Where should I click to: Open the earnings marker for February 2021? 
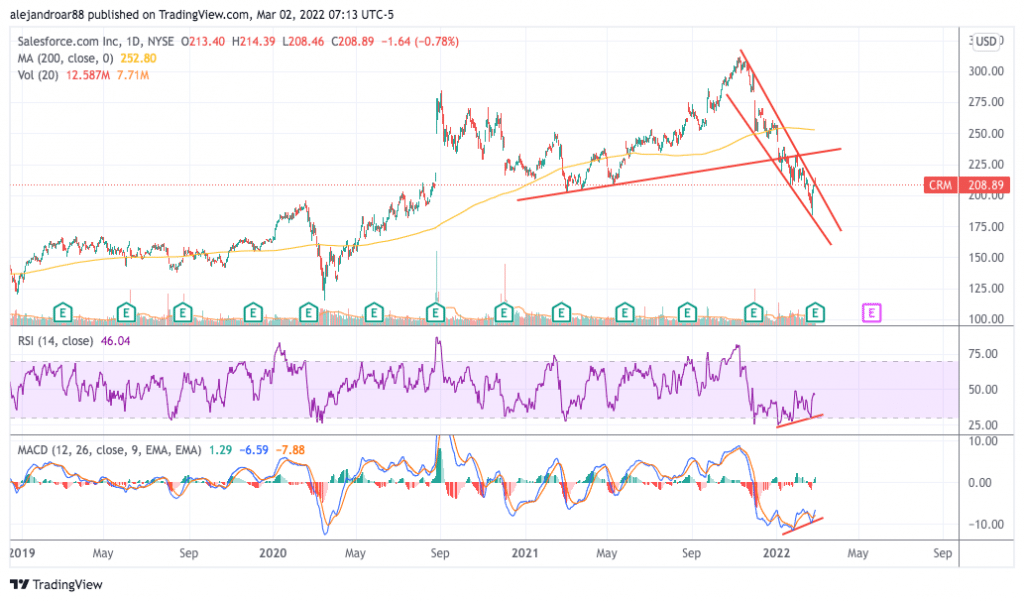pyautogui.click(x=561, y=313)
